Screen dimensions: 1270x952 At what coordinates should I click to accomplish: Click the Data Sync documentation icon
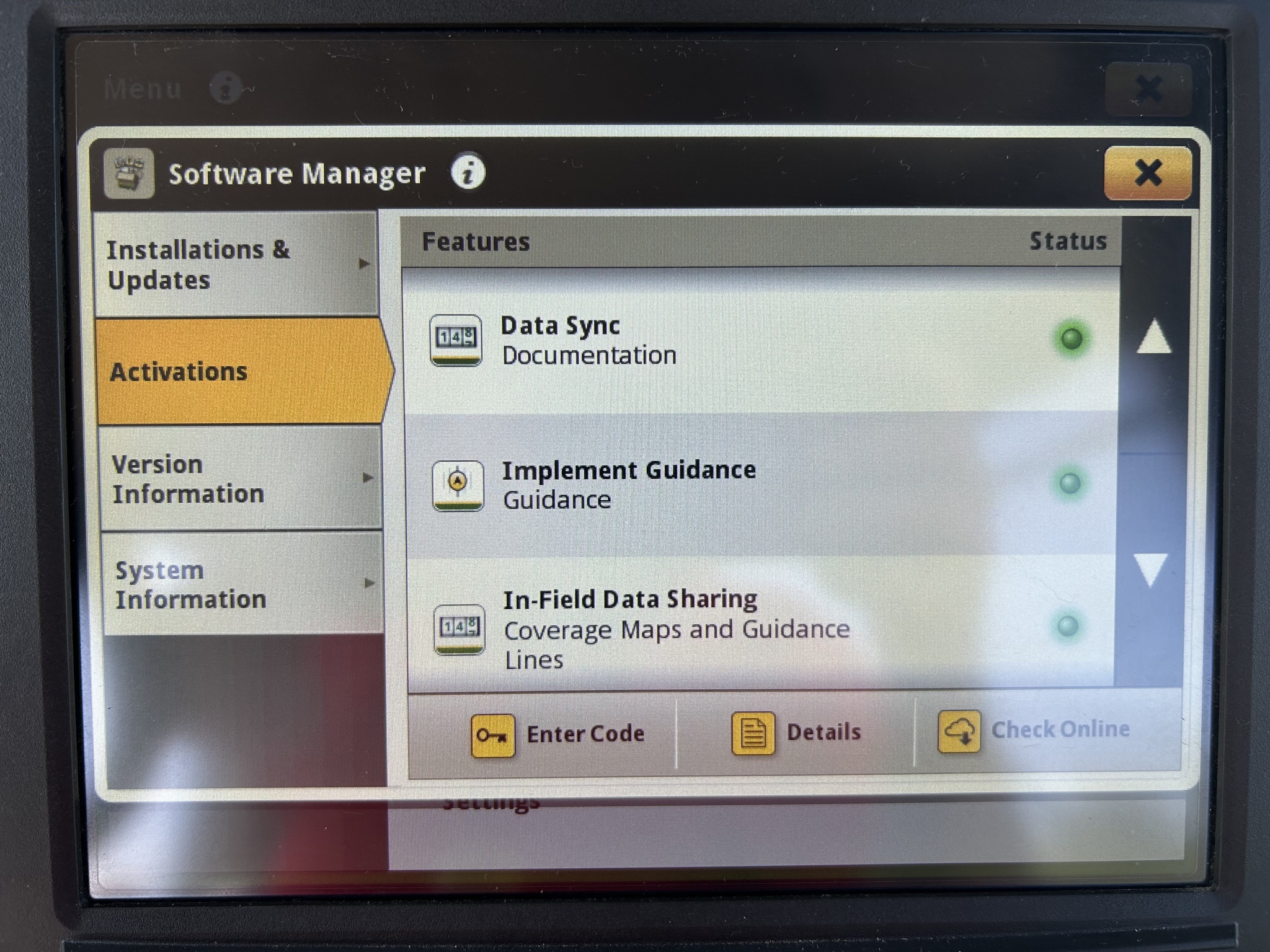(456, 340)
